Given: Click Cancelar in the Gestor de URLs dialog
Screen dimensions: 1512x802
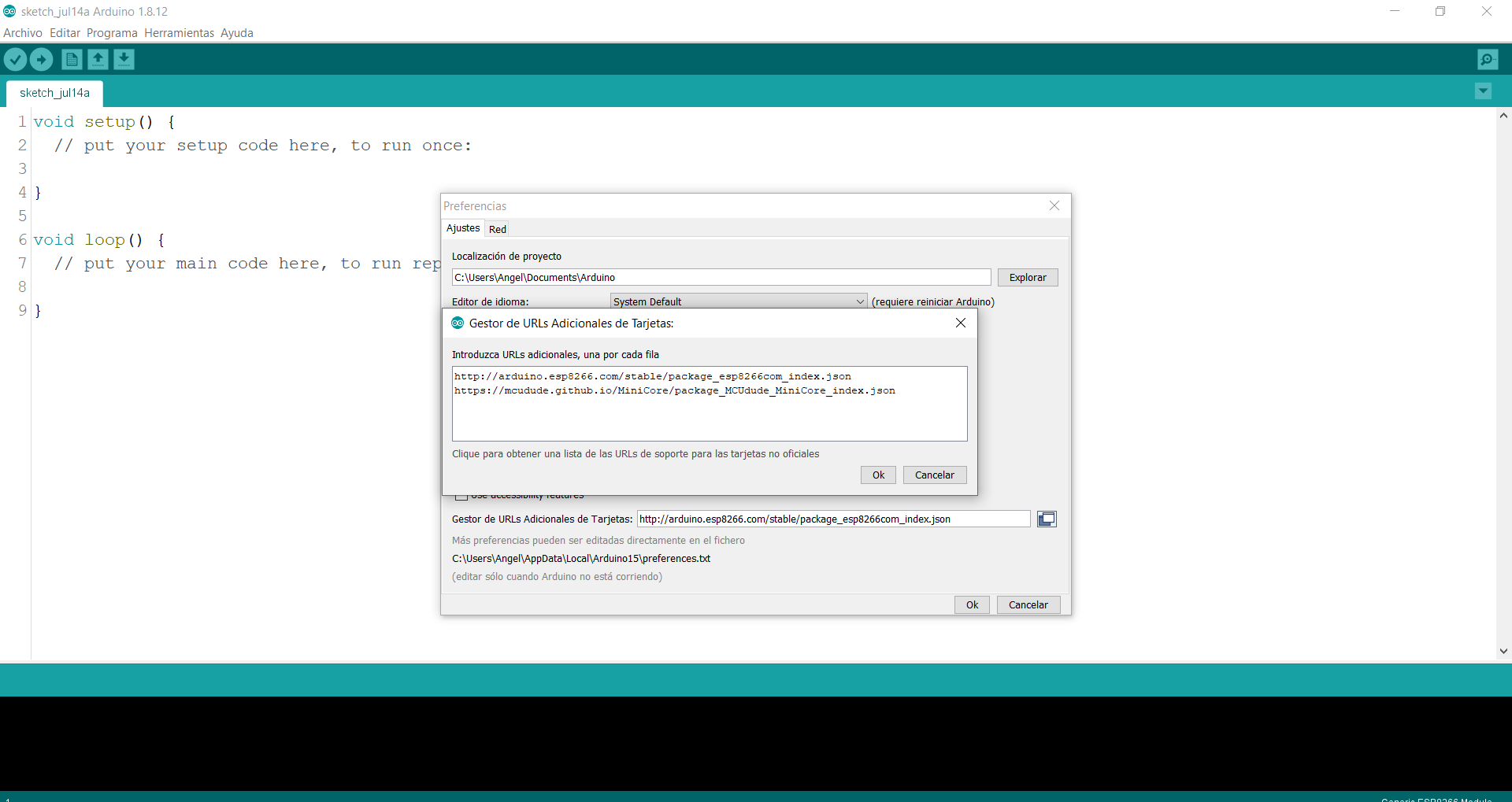Looking at the screenshot, I should 935,475.
